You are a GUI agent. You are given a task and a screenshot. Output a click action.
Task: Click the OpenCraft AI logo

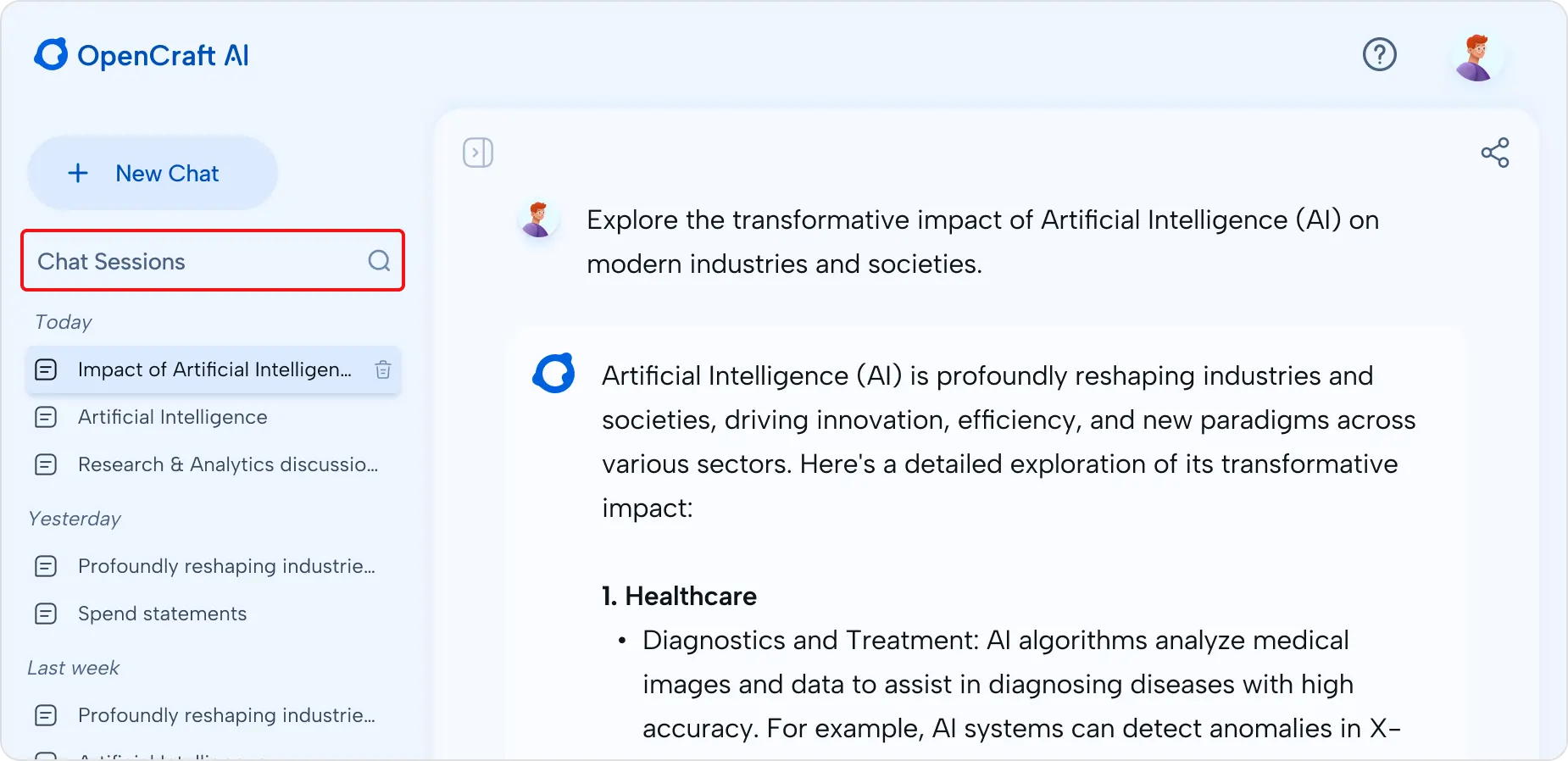click(x=142, y=55)
